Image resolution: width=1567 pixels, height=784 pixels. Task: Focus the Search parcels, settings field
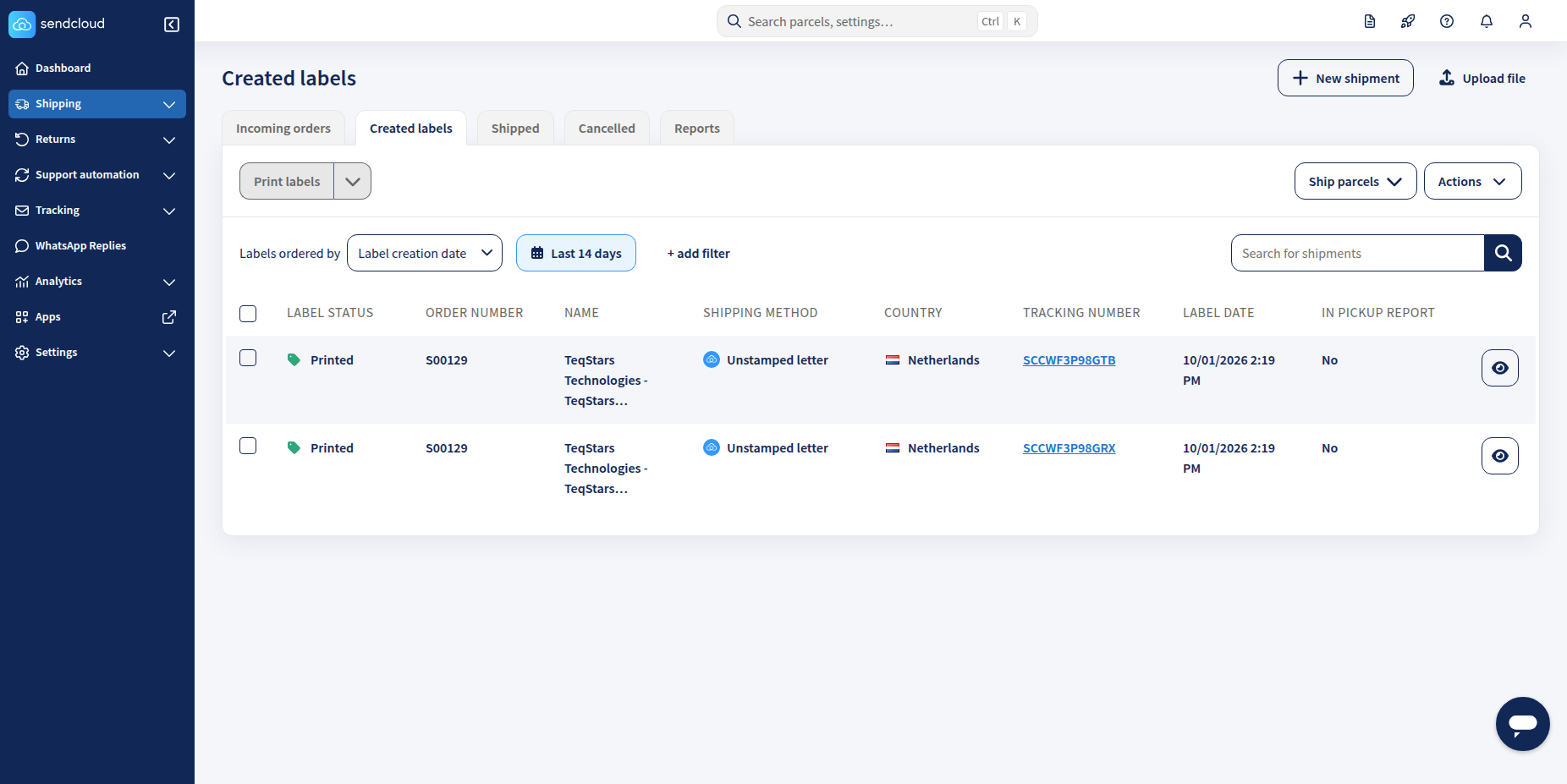click(877, 21)
